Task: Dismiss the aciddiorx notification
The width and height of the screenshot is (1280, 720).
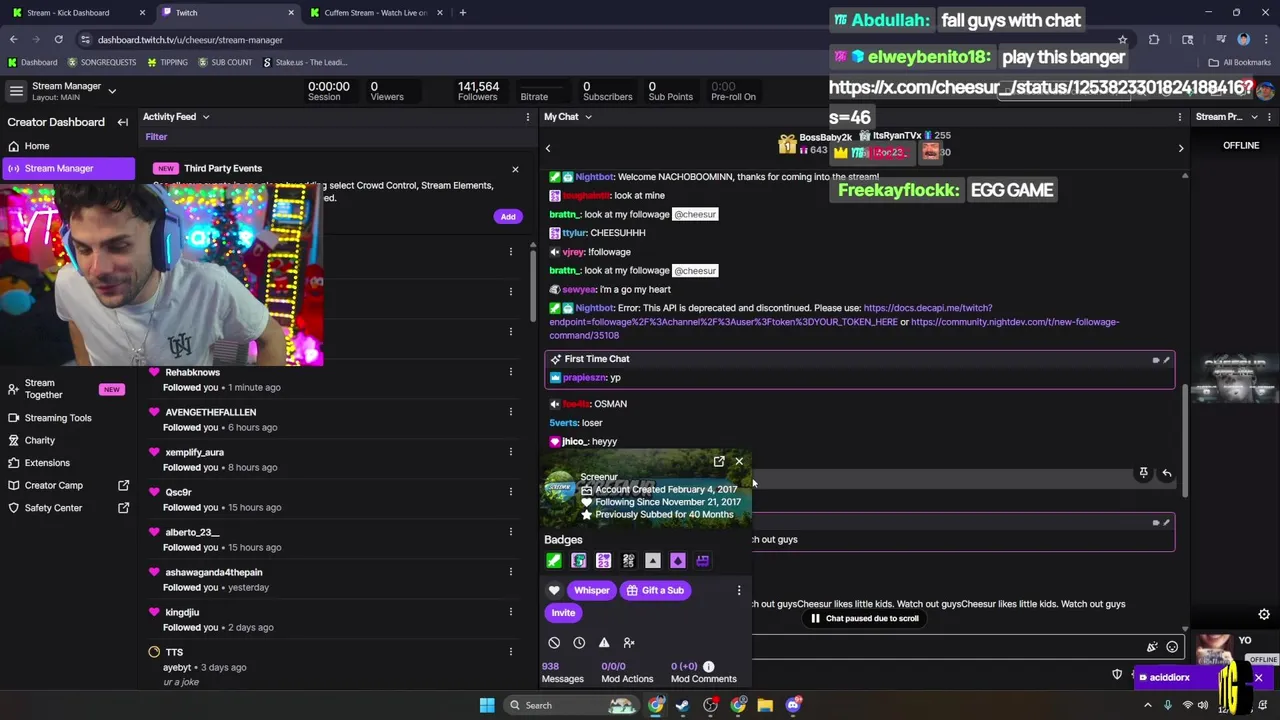Action: (x=1258, y=678)
